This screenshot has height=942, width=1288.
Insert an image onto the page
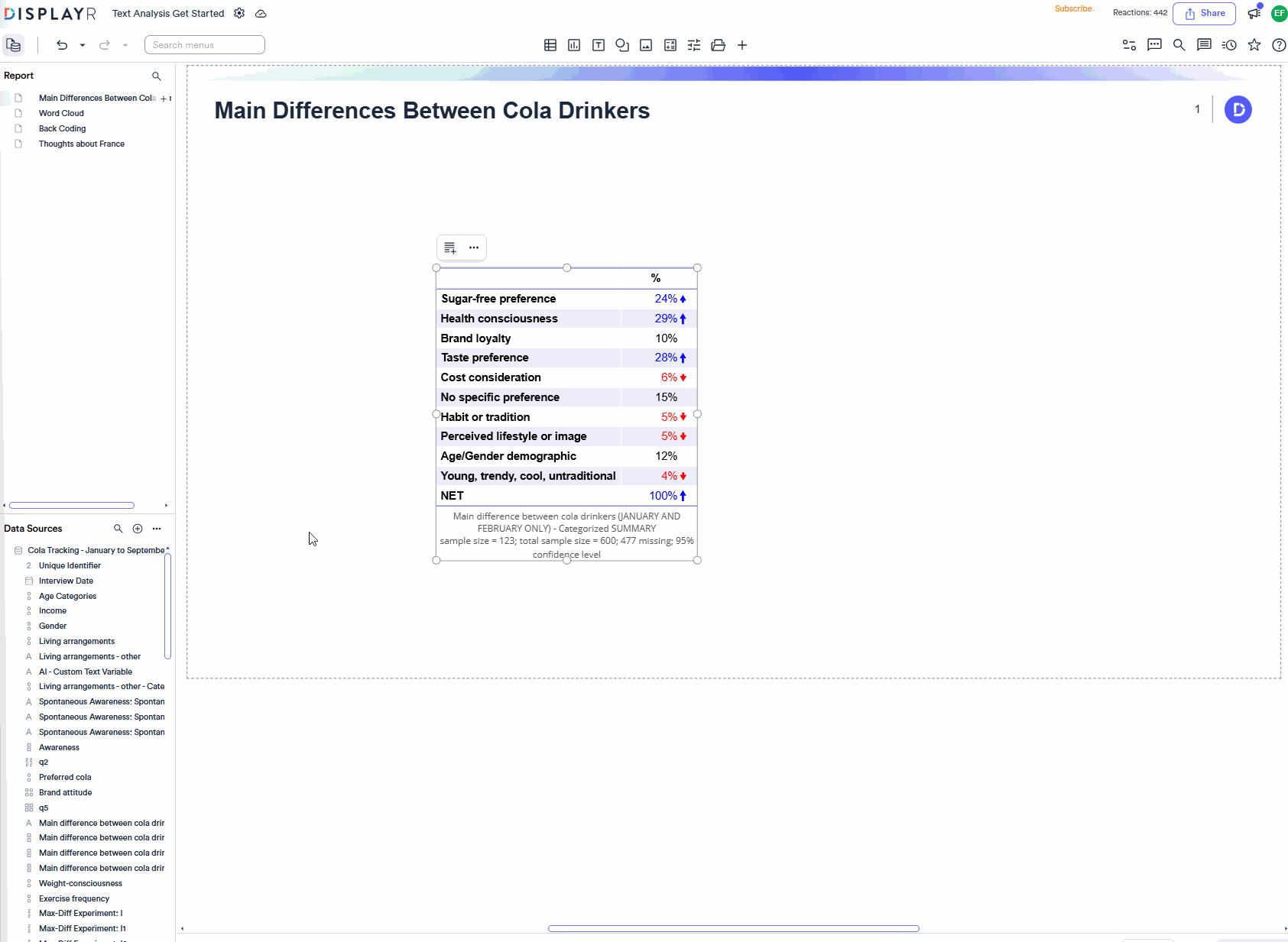(646, 45)
